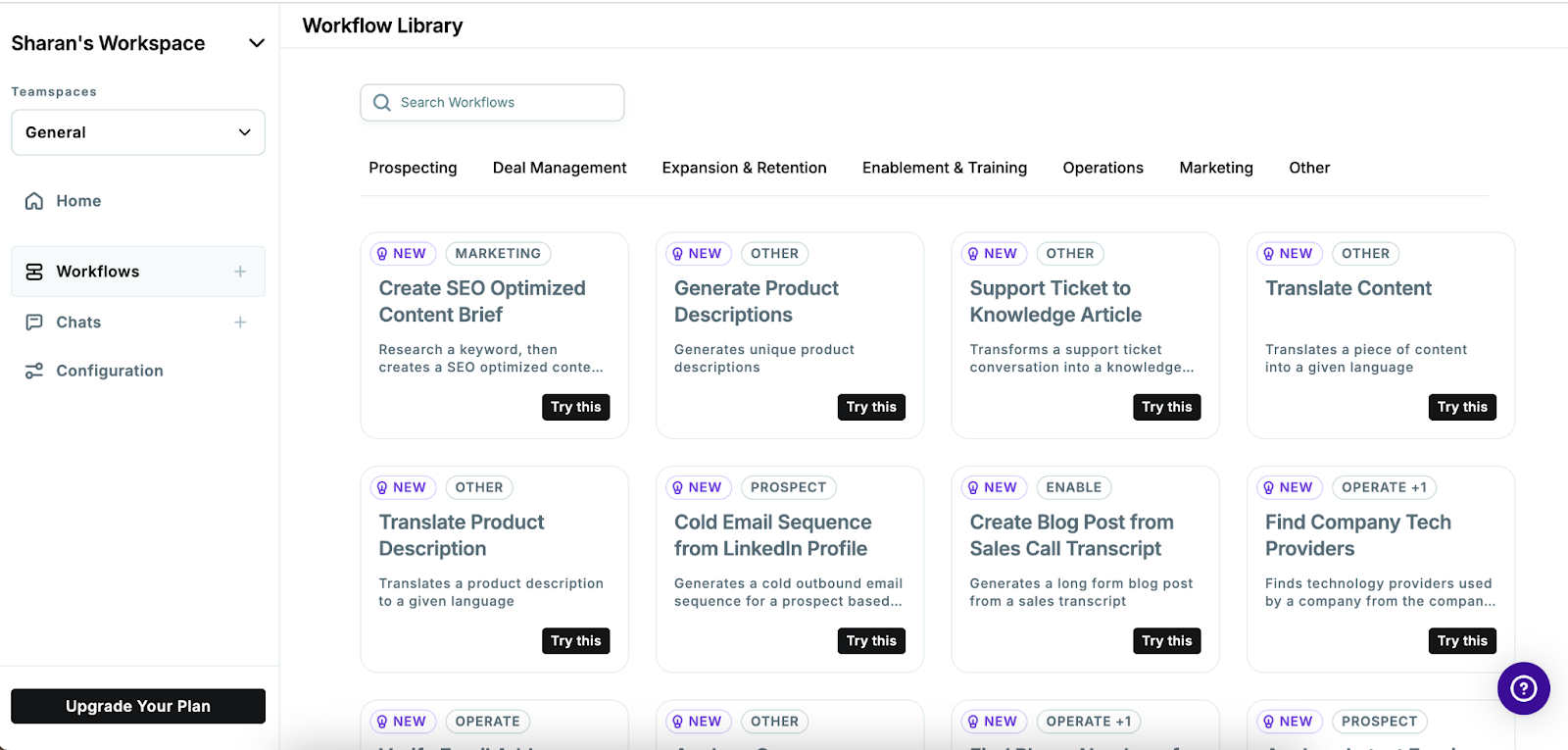Switch to Enablement & Training tab
Screen dimensions: 1568x750
point(945,168)
